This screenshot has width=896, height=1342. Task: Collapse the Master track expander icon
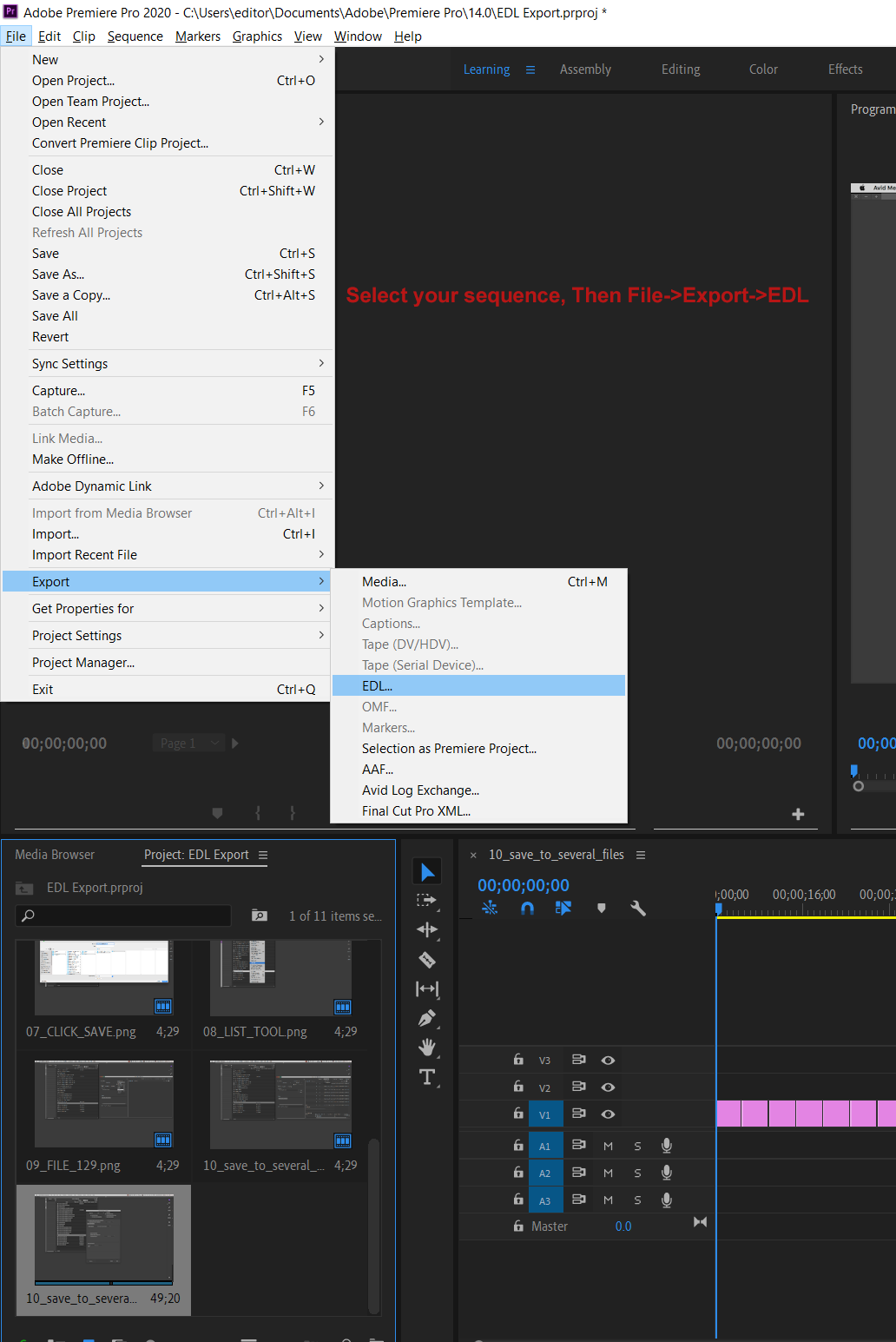tap(700, 1222)
